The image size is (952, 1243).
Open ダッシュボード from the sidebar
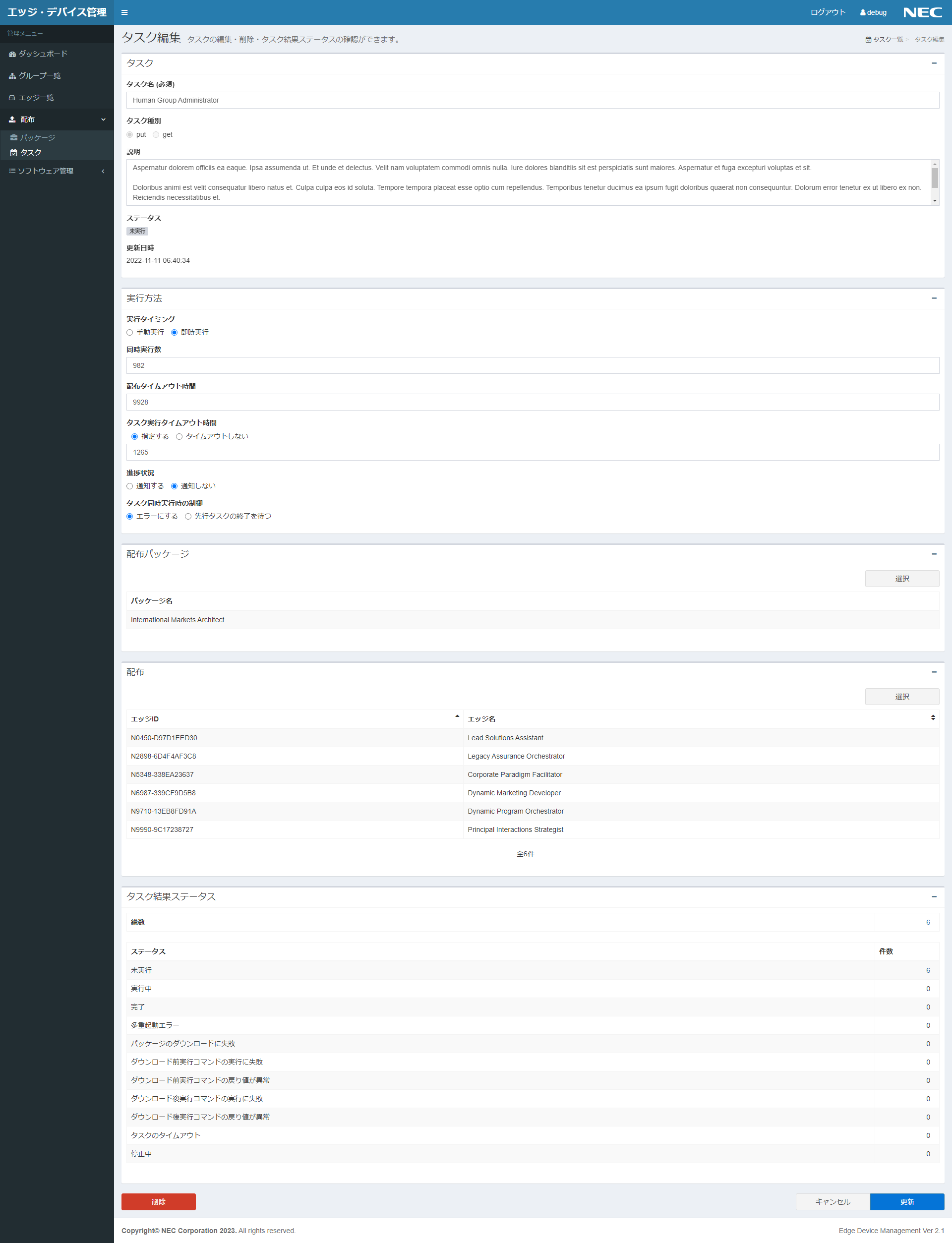coord(43,54)
